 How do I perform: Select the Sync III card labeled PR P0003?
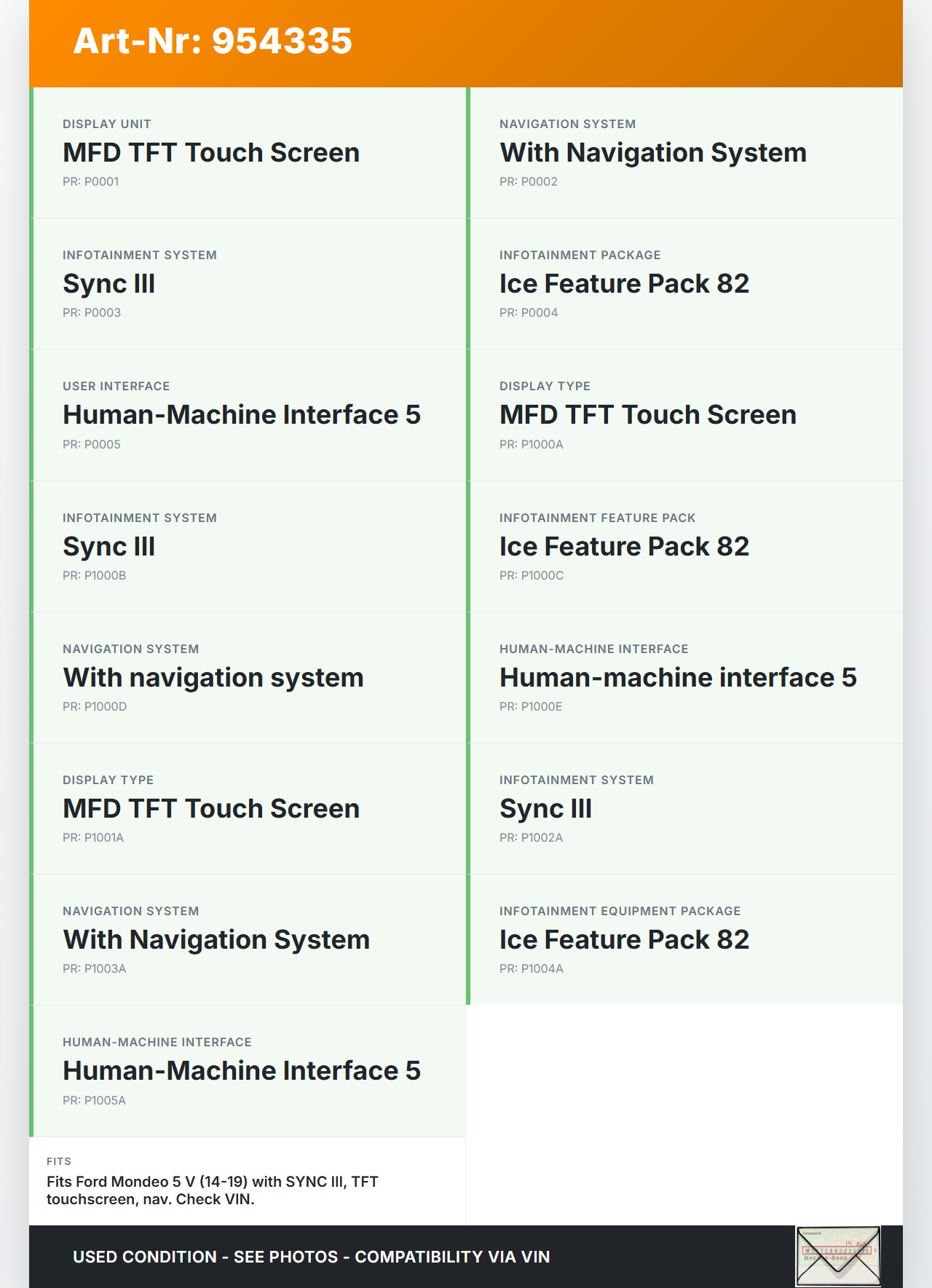(248, 284)
